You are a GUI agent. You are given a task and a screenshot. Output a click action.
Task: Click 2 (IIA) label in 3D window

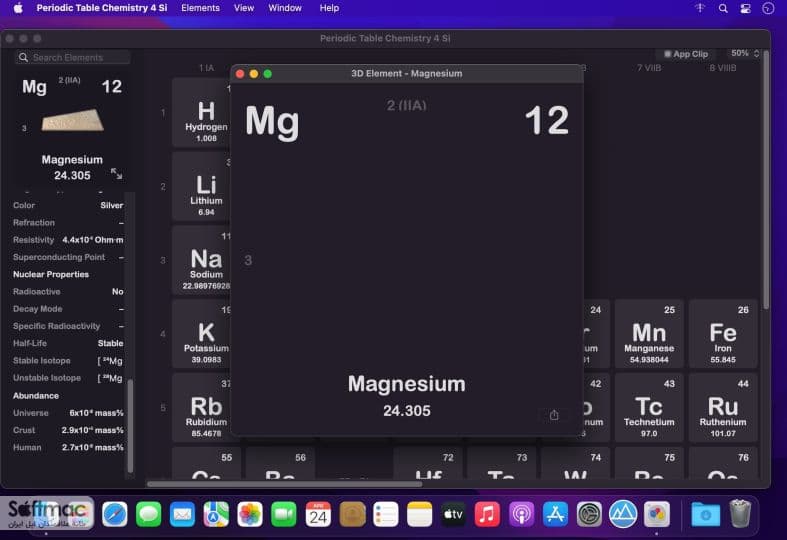tap(407, 105)
